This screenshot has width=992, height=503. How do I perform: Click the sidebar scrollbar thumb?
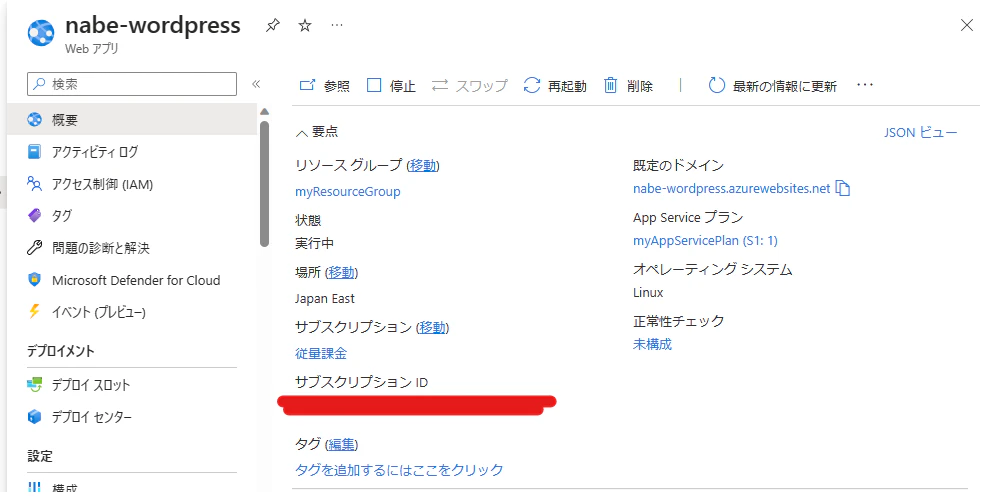coord(264,183)
